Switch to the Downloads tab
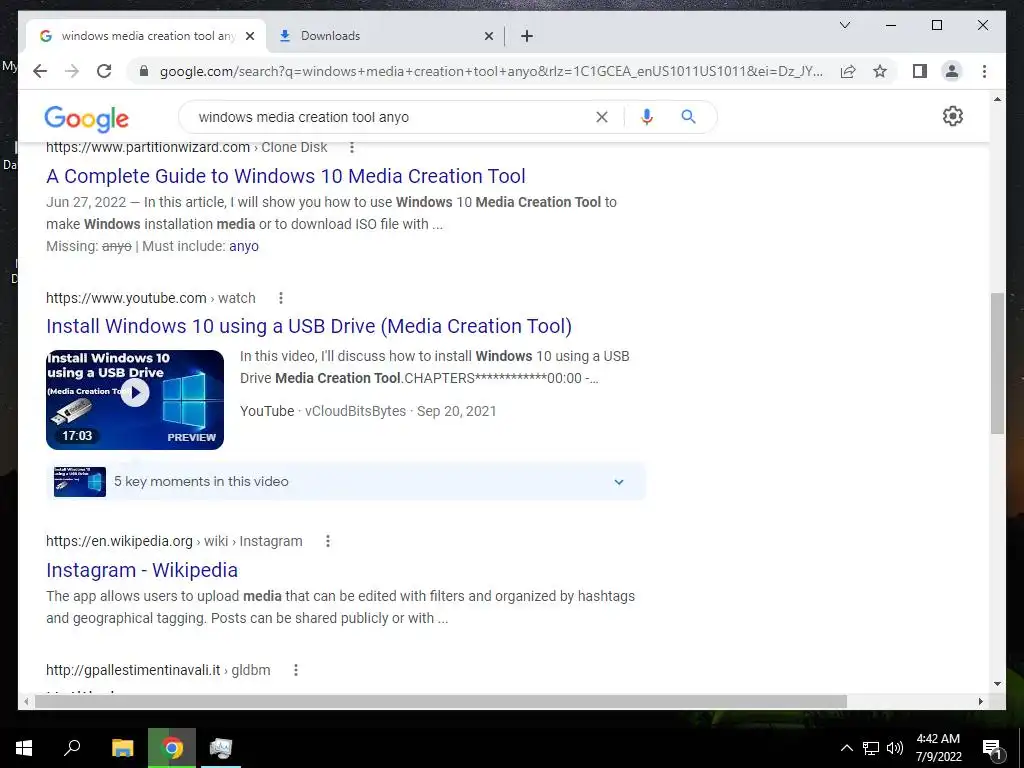 pos(385,36)
